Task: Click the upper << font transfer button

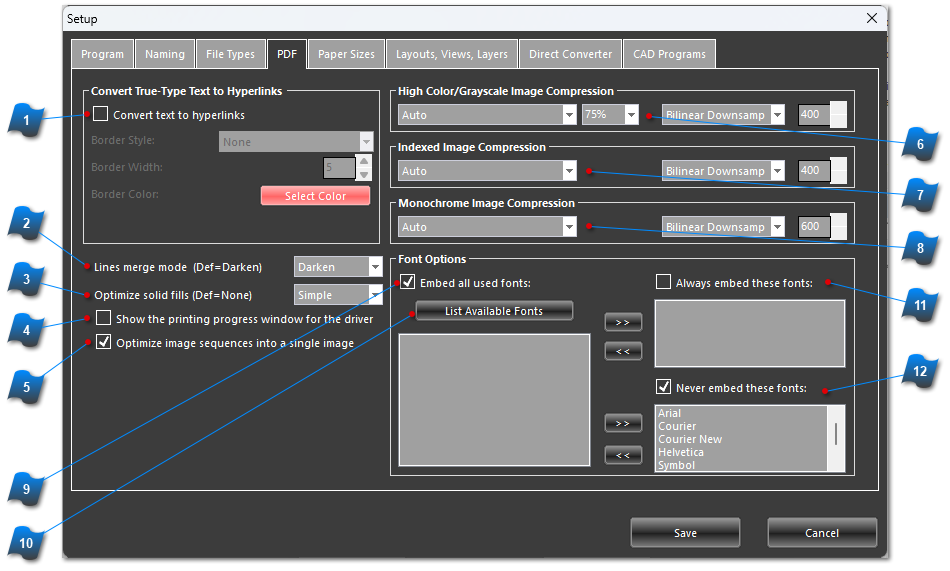Action: (622, 350)
